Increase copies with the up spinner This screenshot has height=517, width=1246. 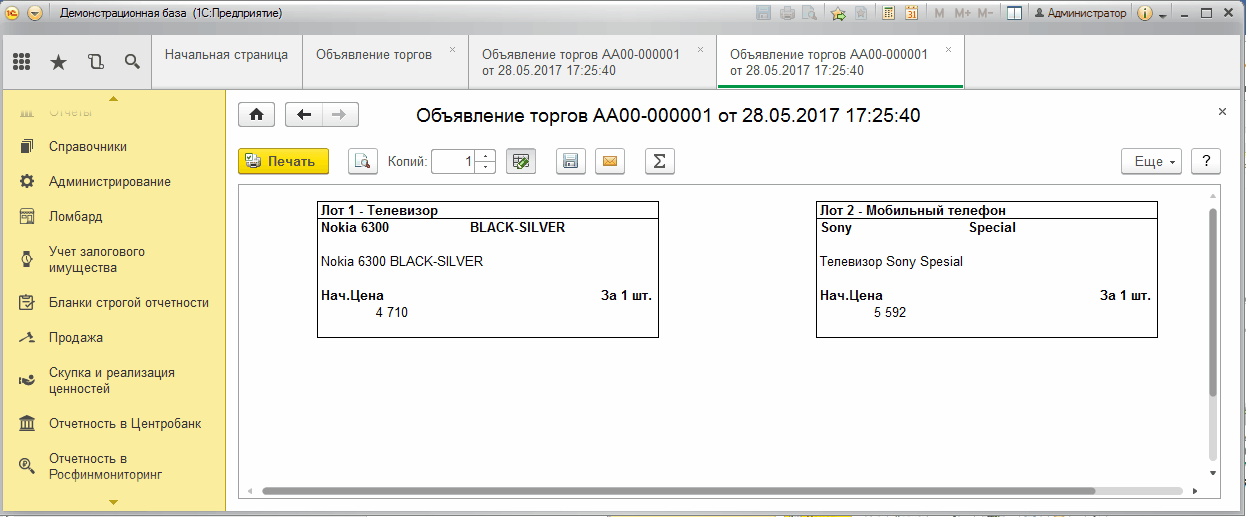click(485, 155)
